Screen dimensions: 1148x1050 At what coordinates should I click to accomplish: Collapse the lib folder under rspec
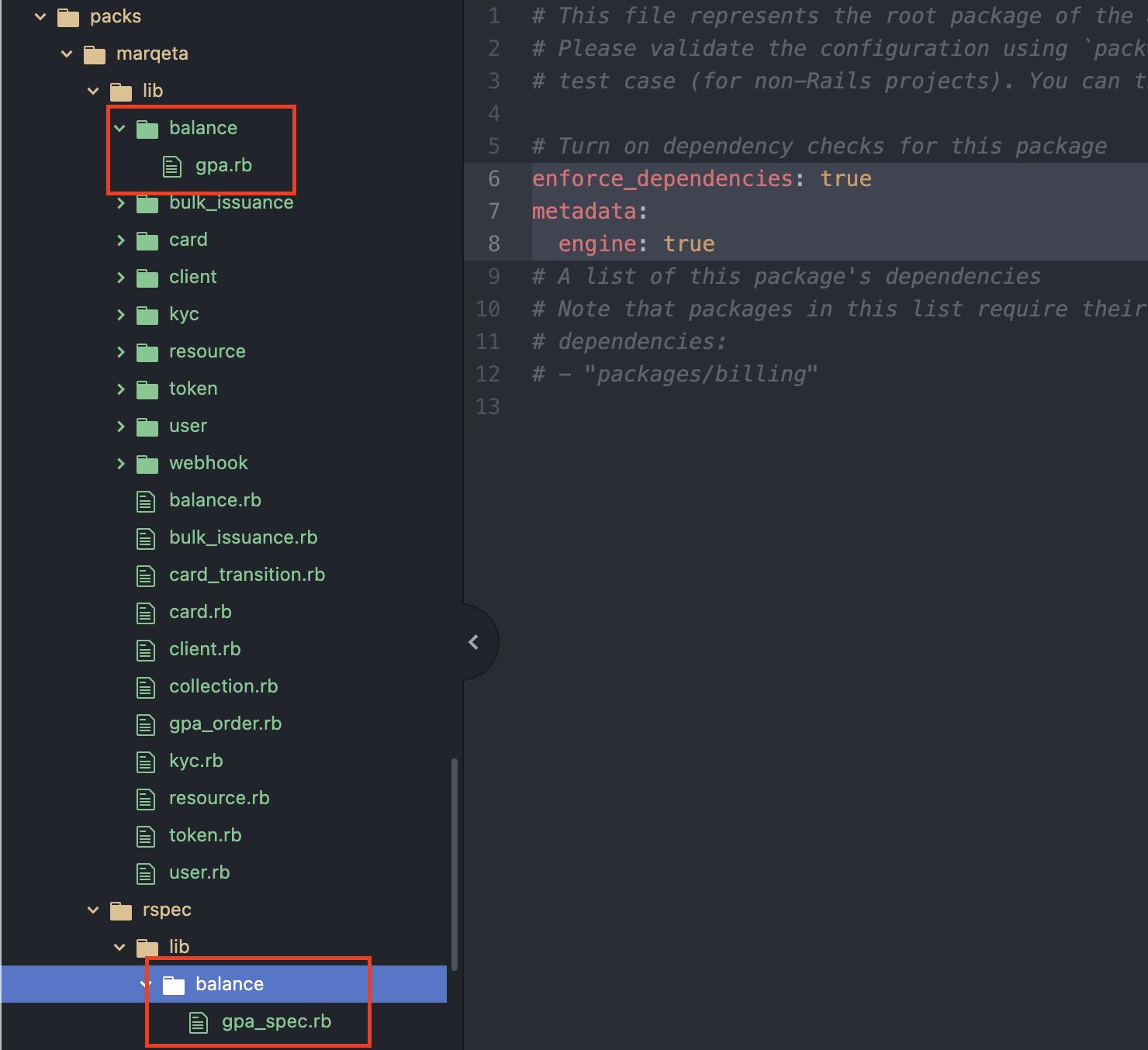tap(118, 947)
